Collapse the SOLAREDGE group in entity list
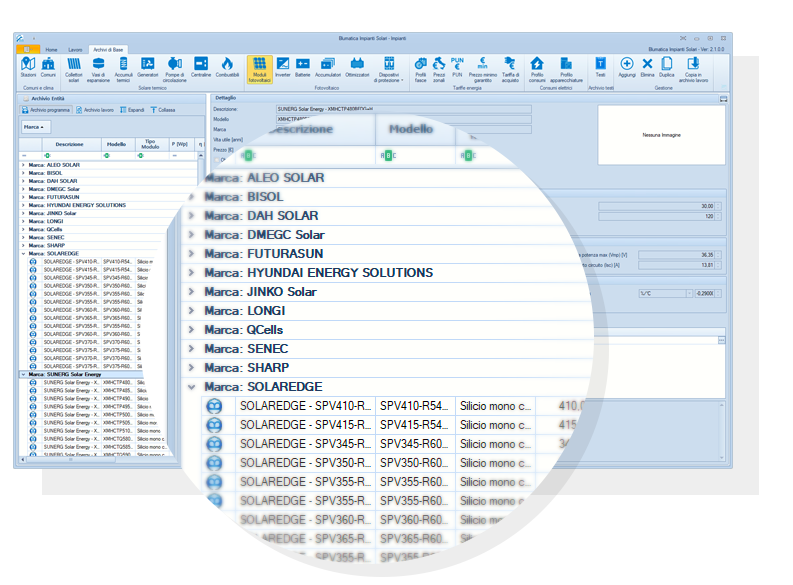 point(23,254)
